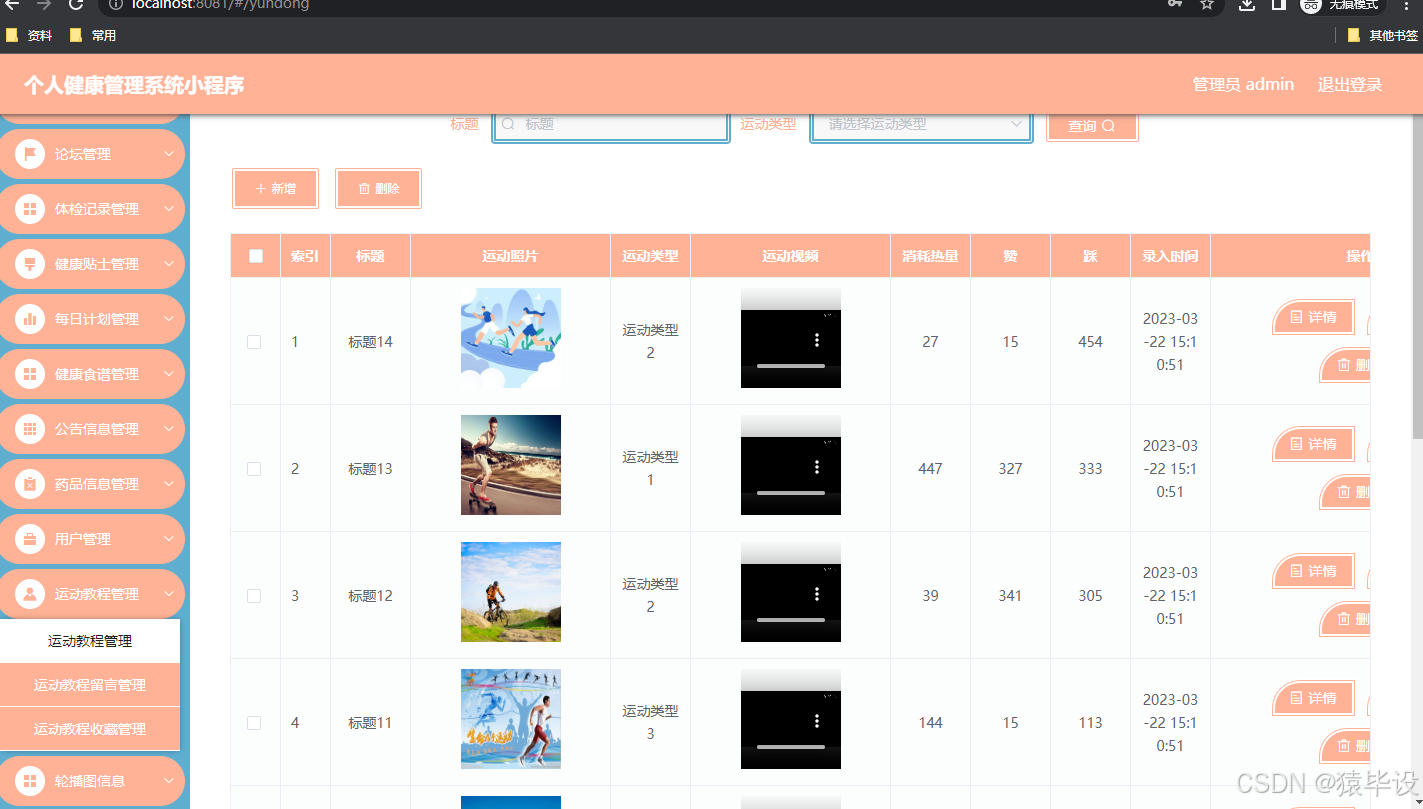Screen dimensions: 1423x809
Task: Open the 其他书签 bookmarks folder
Action: pyautogui.click(x=1383, y=35)
